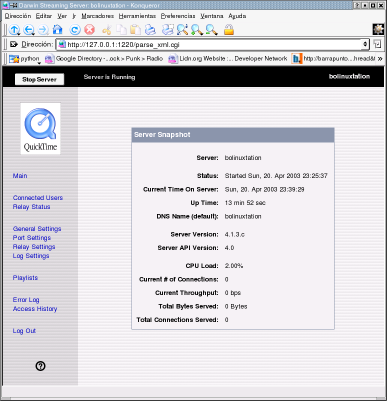Open the Relay Status link
The height and width of the screenshot is (401, 387).
[x=31, y=207]
